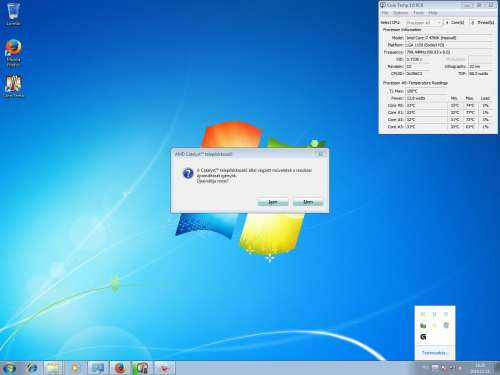Click the Core #0 Max temperature cell
Image resolution: width=500 pixels, height=375 pixels.
point(470,105)
